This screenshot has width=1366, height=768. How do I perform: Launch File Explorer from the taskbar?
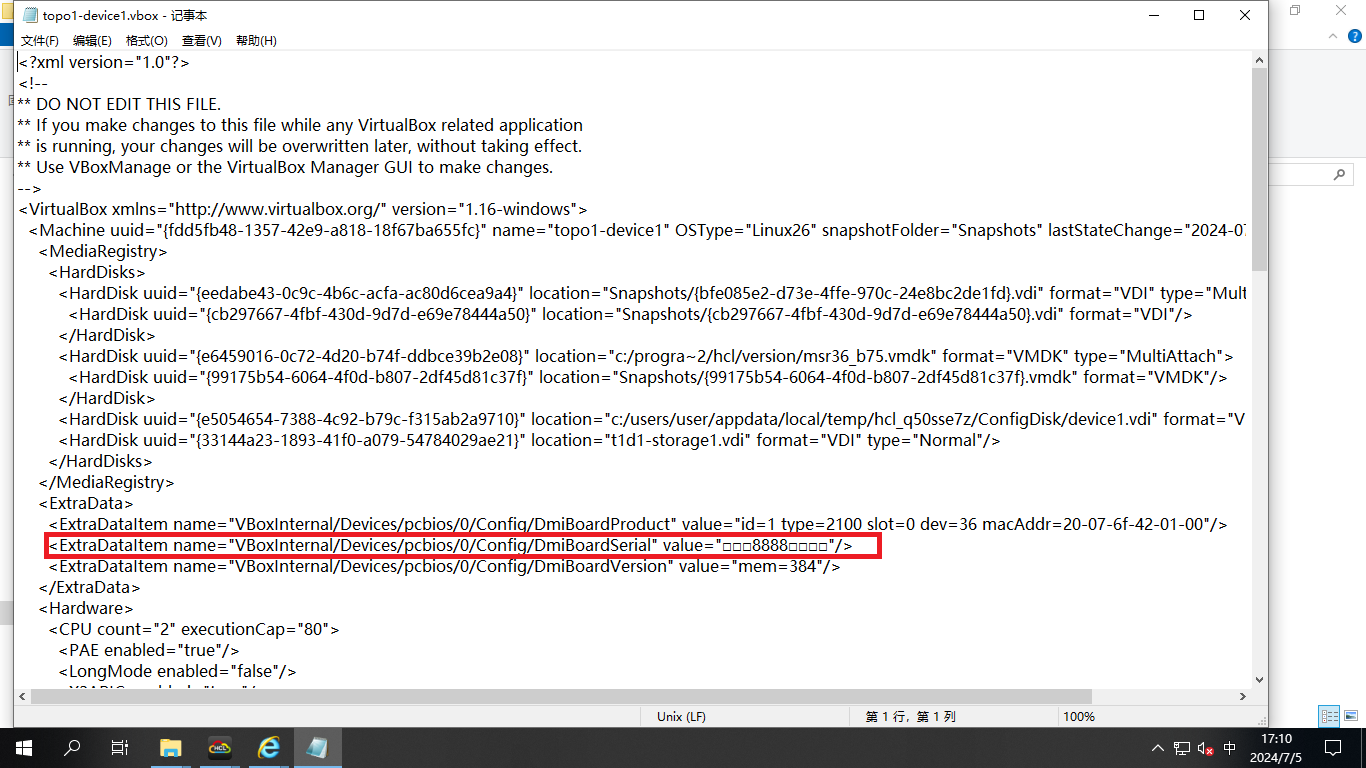pyautogui.click(x=171, y=748)
